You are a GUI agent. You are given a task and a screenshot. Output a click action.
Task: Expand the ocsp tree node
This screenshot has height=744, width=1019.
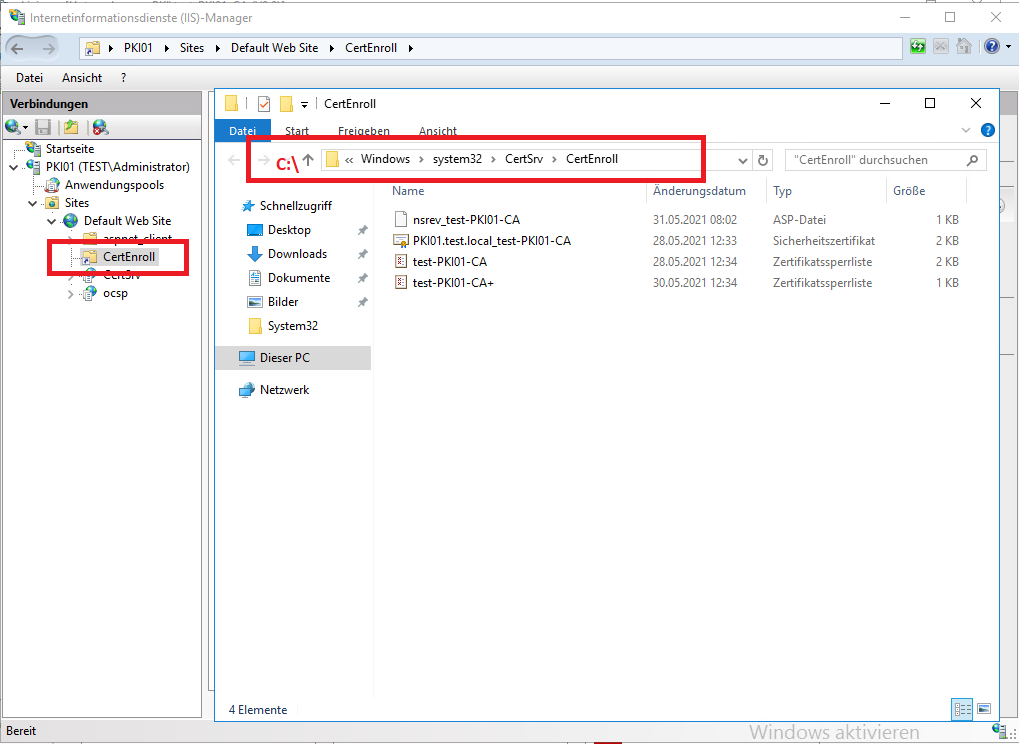[70, 294]
